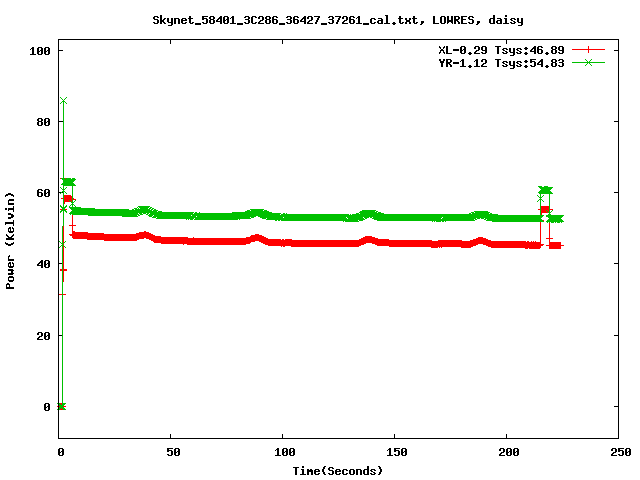Click x-axis tick label 200
This screenshot has height=480, width=640.
[509, 452]
